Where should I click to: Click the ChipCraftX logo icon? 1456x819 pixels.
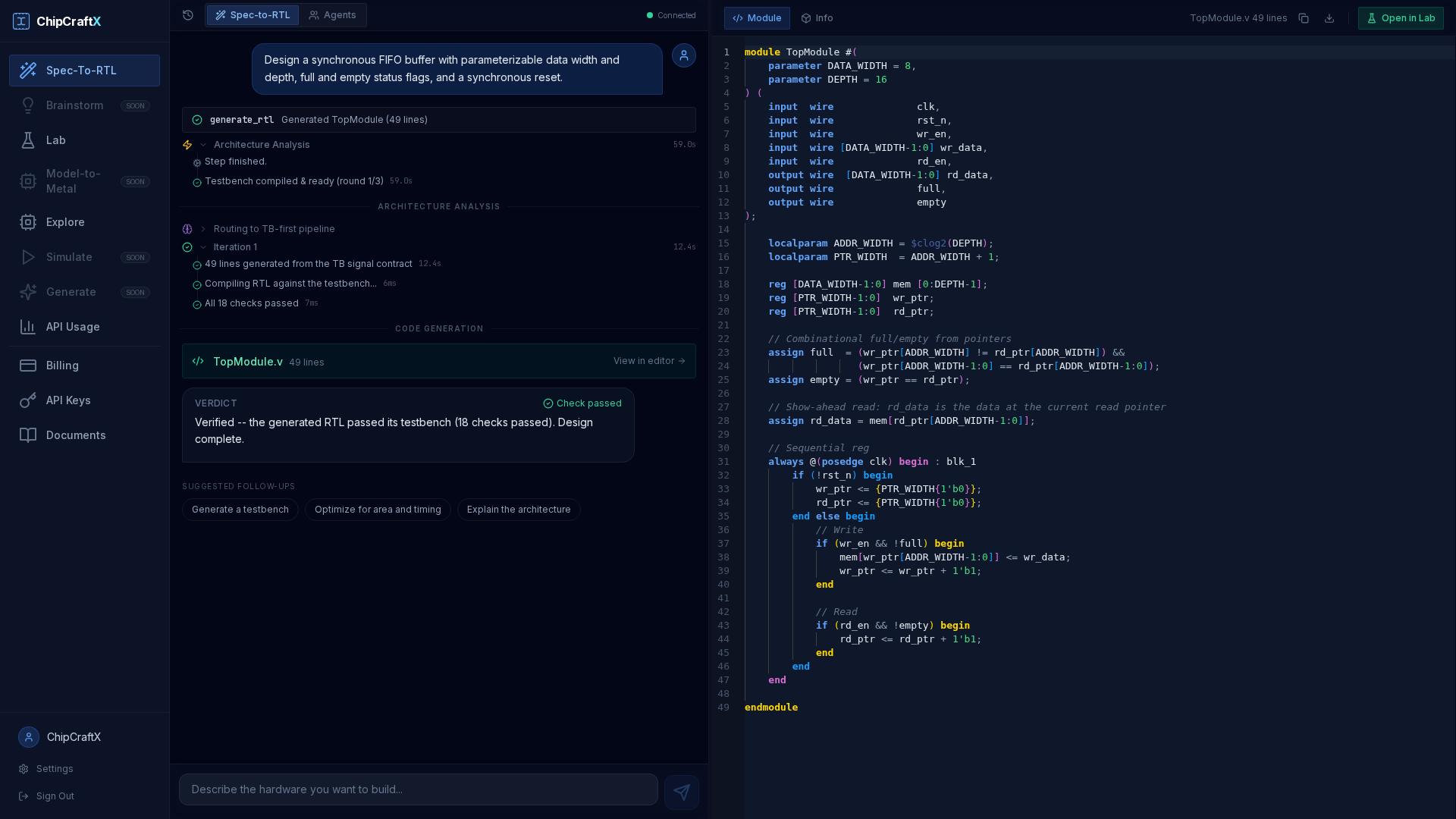21,21
